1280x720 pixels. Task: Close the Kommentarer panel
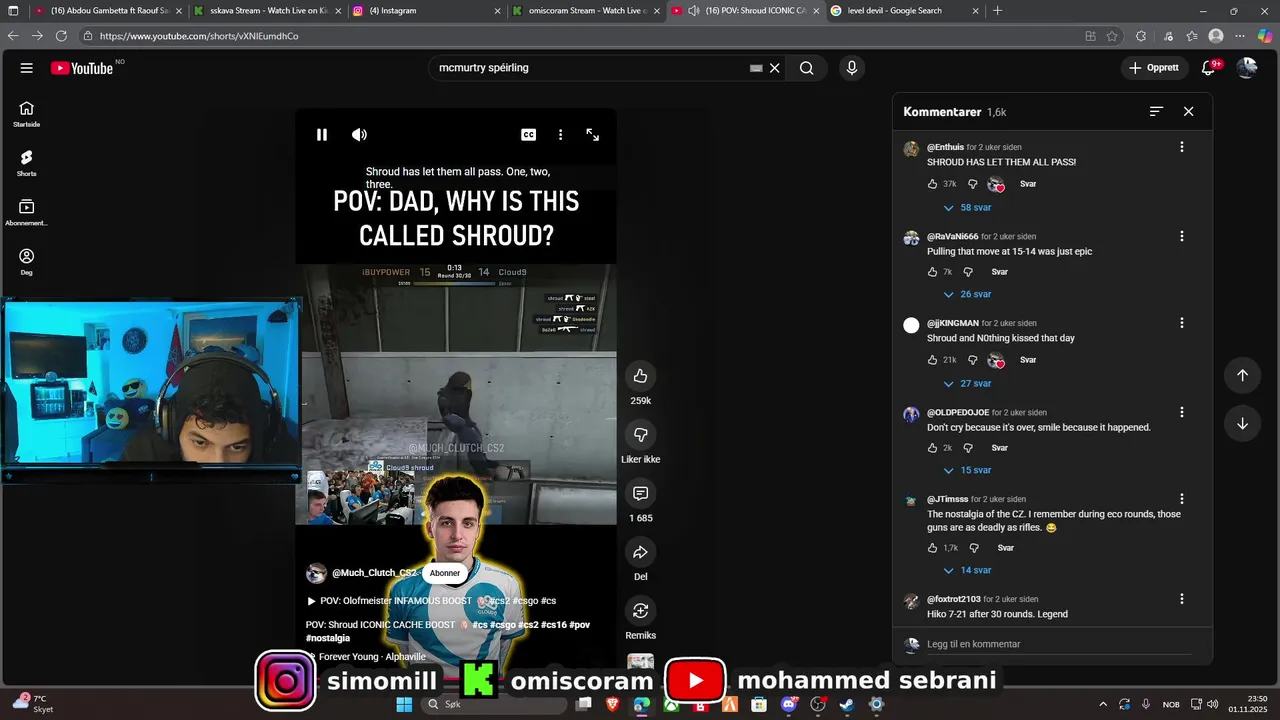1188,112
